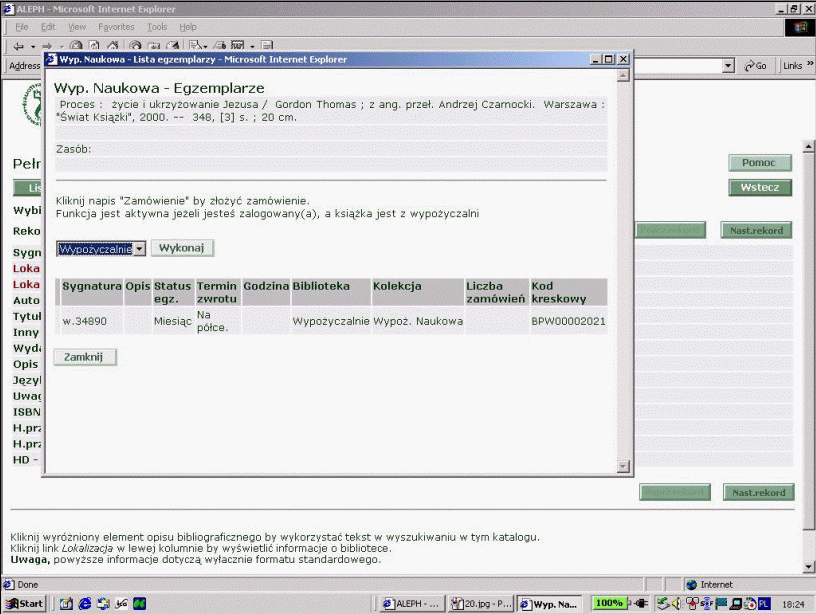Screen dimensions: 816x614
Task: Expand the address bar dropdown arrow
Action: 728,66
